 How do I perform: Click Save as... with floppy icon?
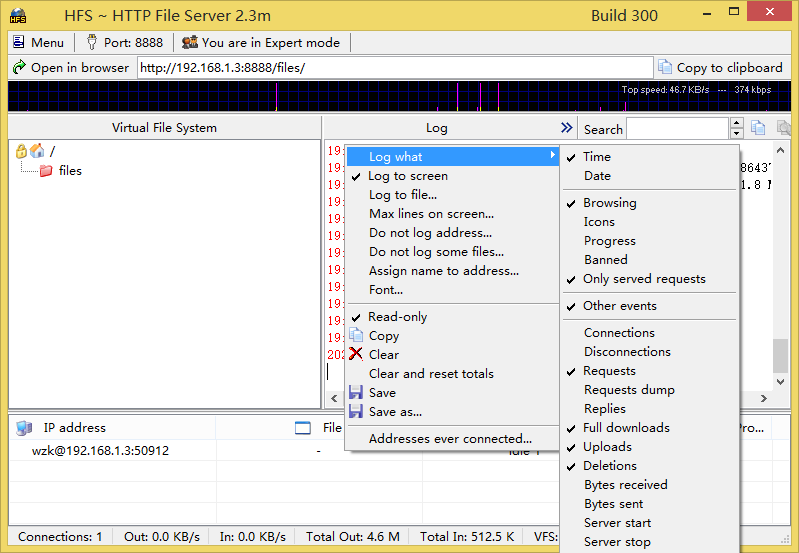click(x=452, y=412)
